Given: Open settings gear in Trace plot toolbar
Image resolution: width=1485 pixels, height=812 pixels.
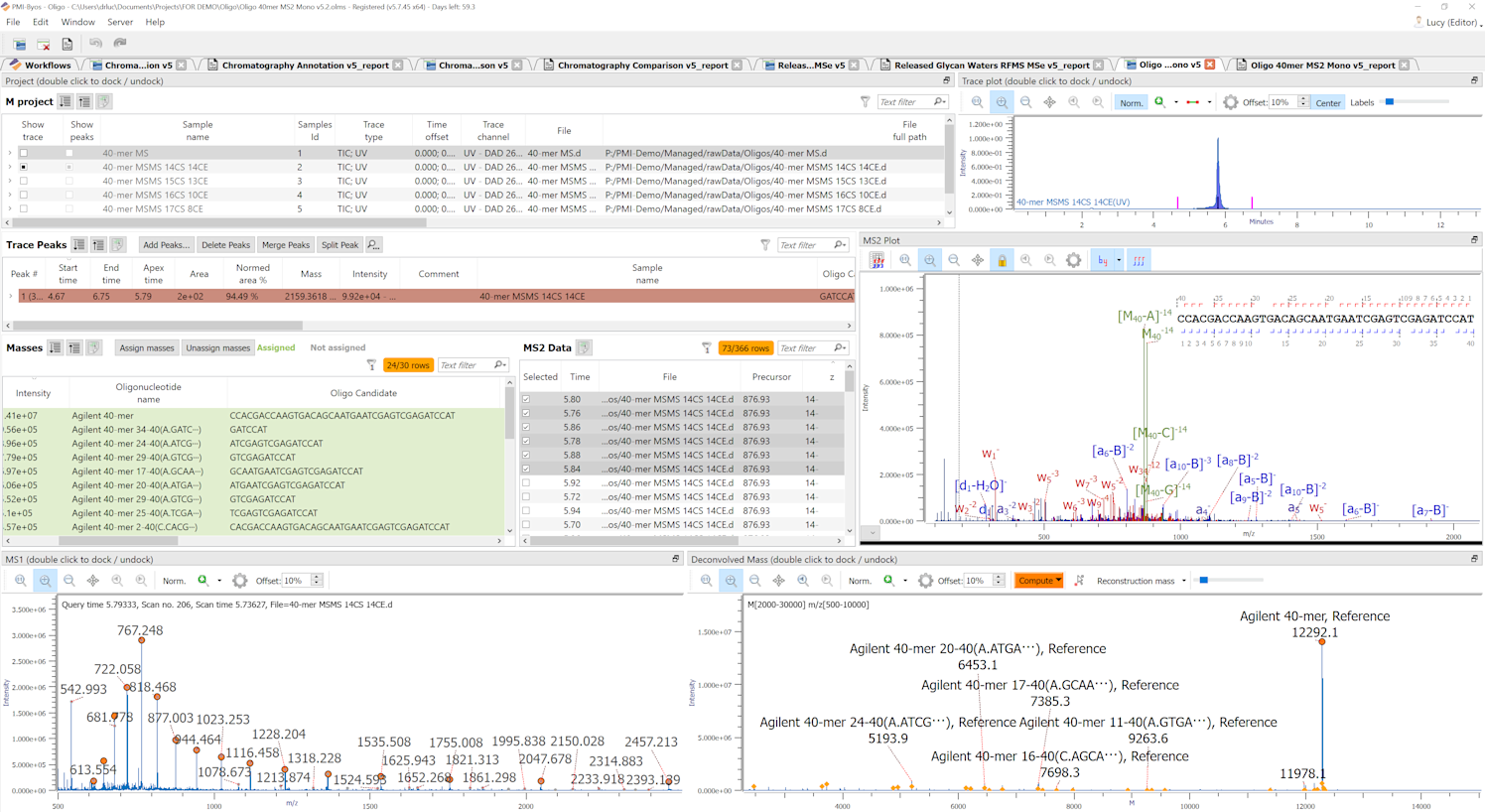Looking at the screenshot, I should (x=1230, y=102).
